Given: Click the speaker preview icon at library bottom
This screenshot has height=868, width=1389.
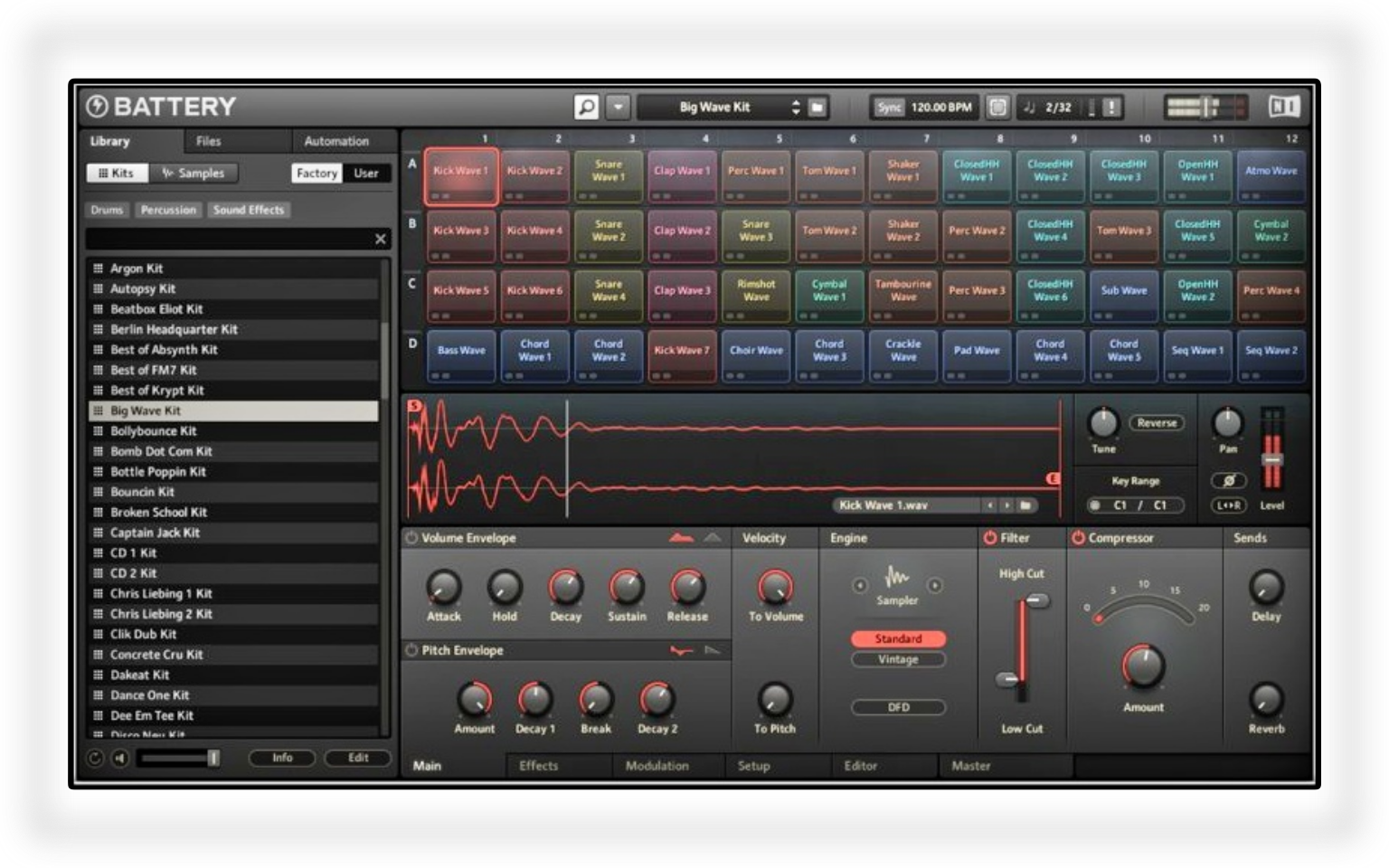Looking at the screenshot, I should pyautogui.click(x=119, y=759).
